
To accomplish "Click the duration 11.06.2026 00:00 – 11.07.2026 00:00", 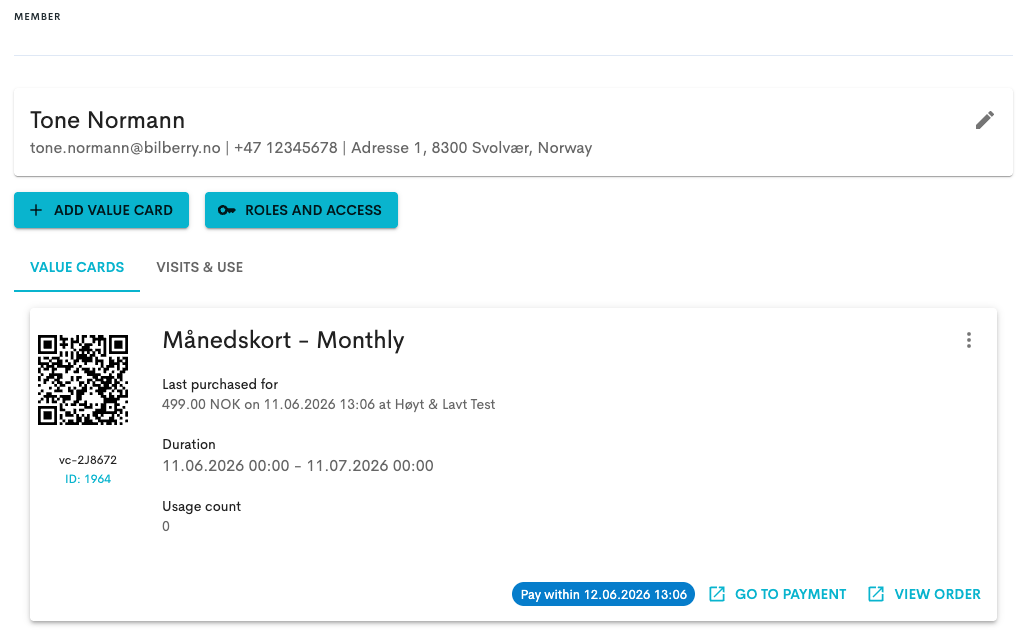I will [298, 466].
